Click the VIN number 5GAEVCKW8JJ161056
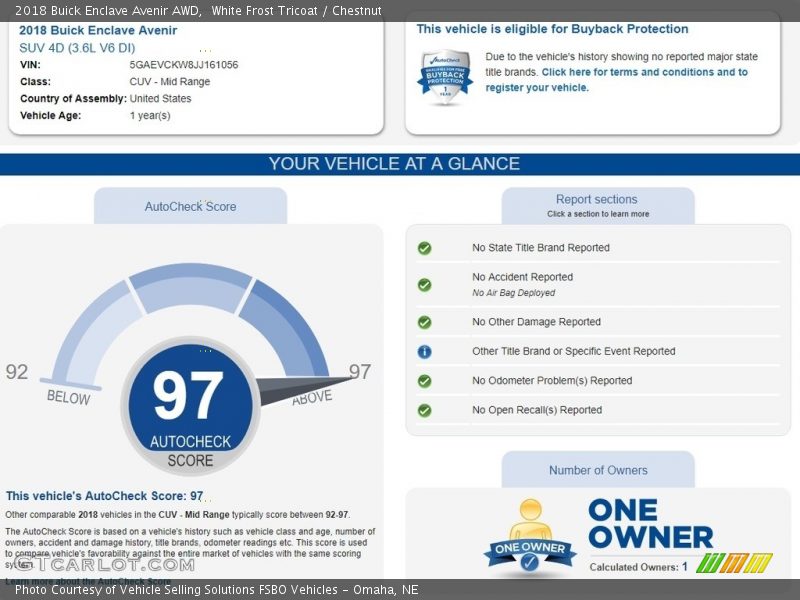The width and height of the screenshot is (800, 600). [x=184, y=65]
